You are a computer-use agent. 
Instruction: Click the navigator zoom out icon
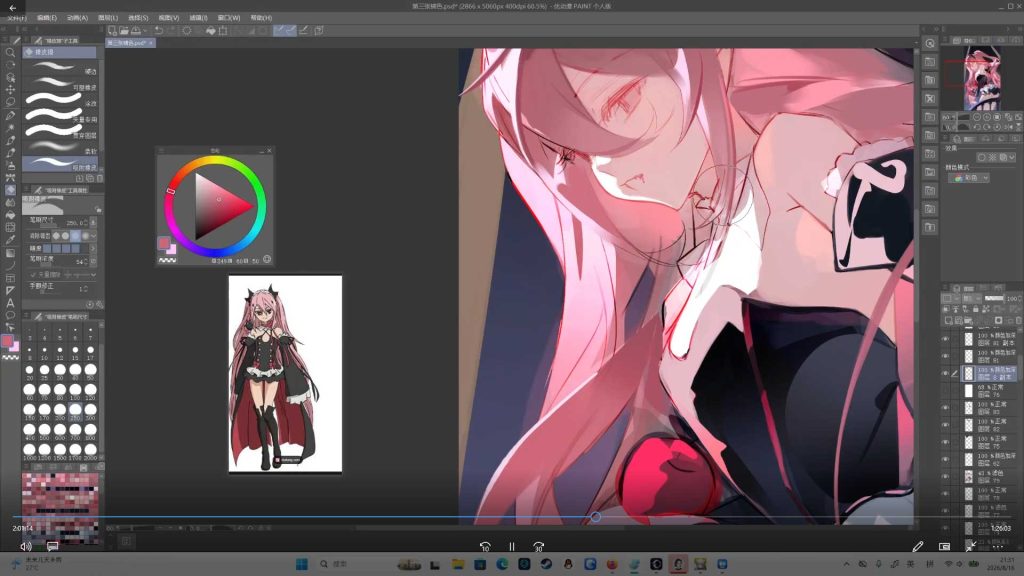(977, 118)
